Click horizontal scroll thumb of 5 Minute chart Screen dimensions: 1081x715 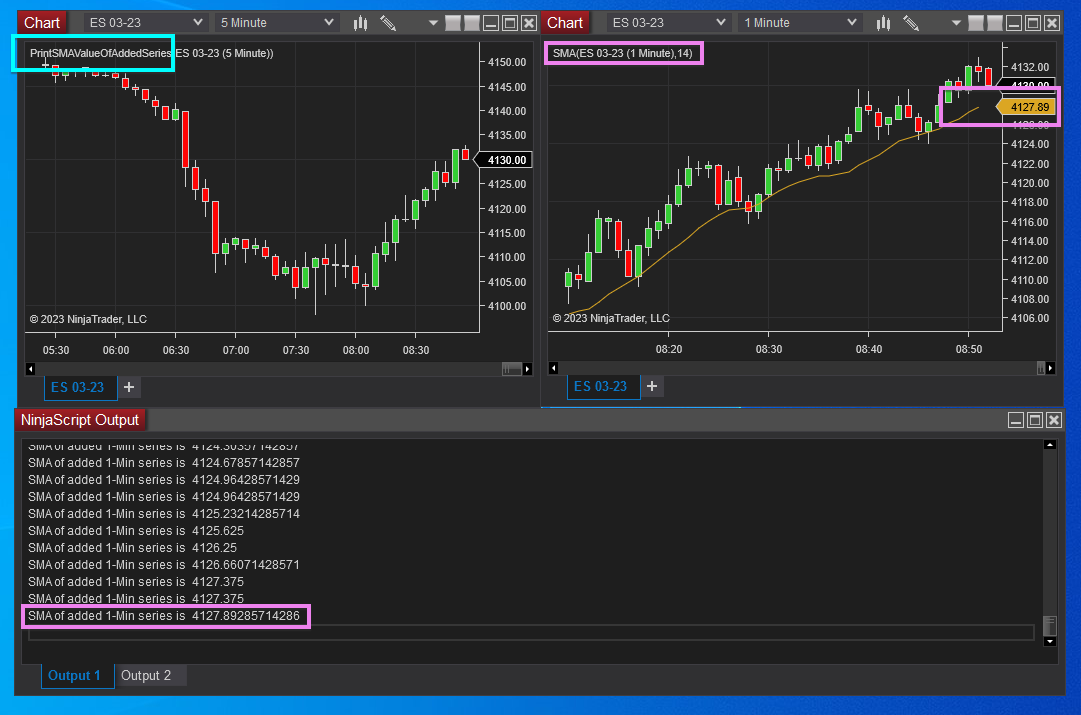pos(512,369)
